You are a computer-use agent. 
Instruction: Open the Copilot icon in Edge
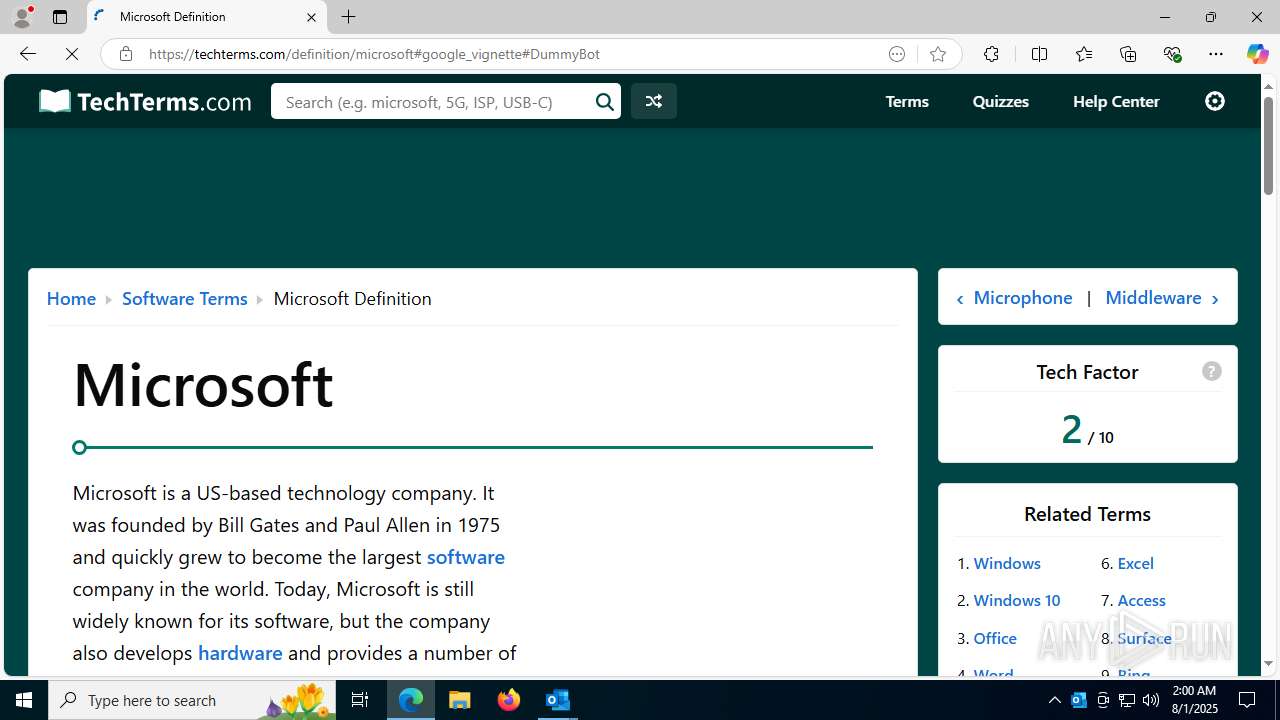(1257, 54)
